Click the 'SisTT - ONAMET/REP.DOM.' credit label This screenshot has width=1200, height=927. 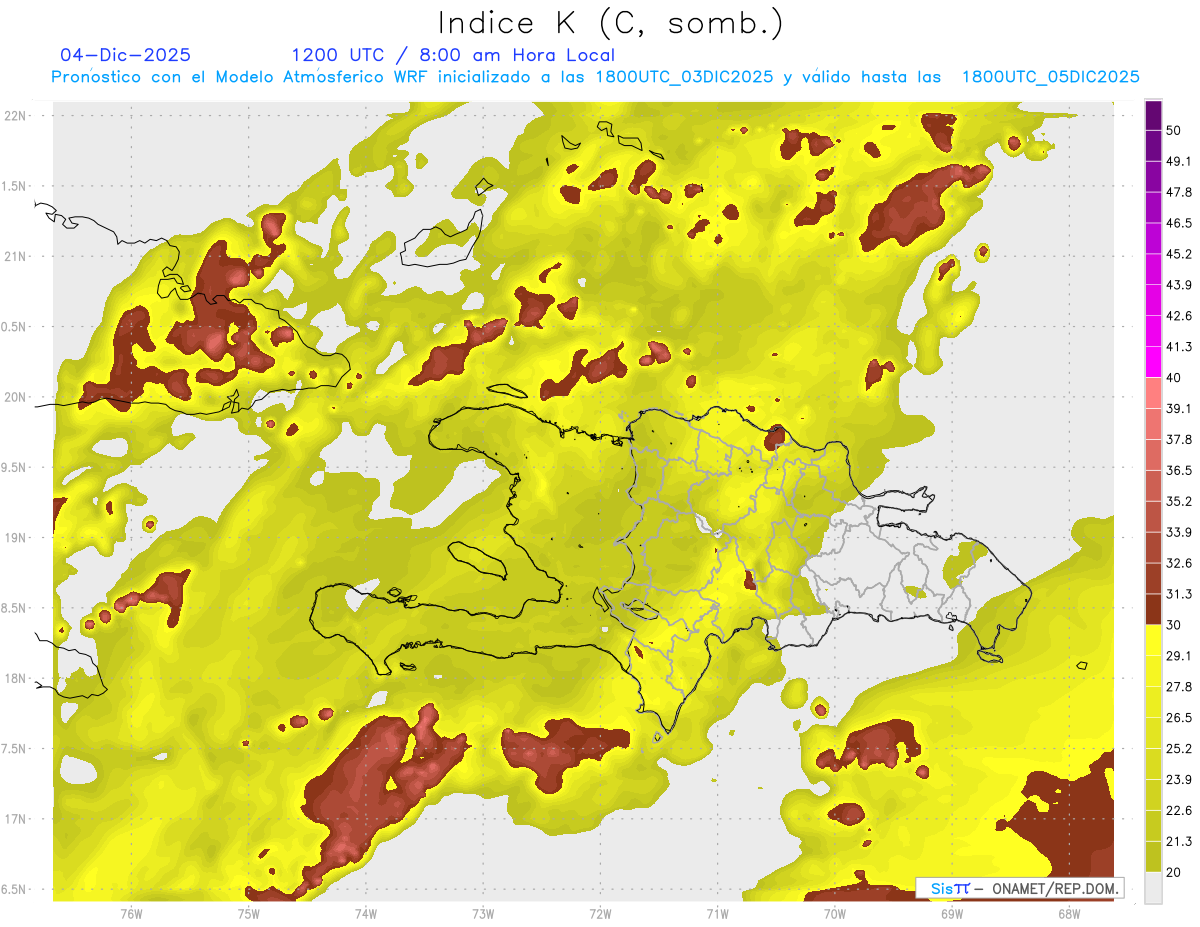click(1019, 888)
